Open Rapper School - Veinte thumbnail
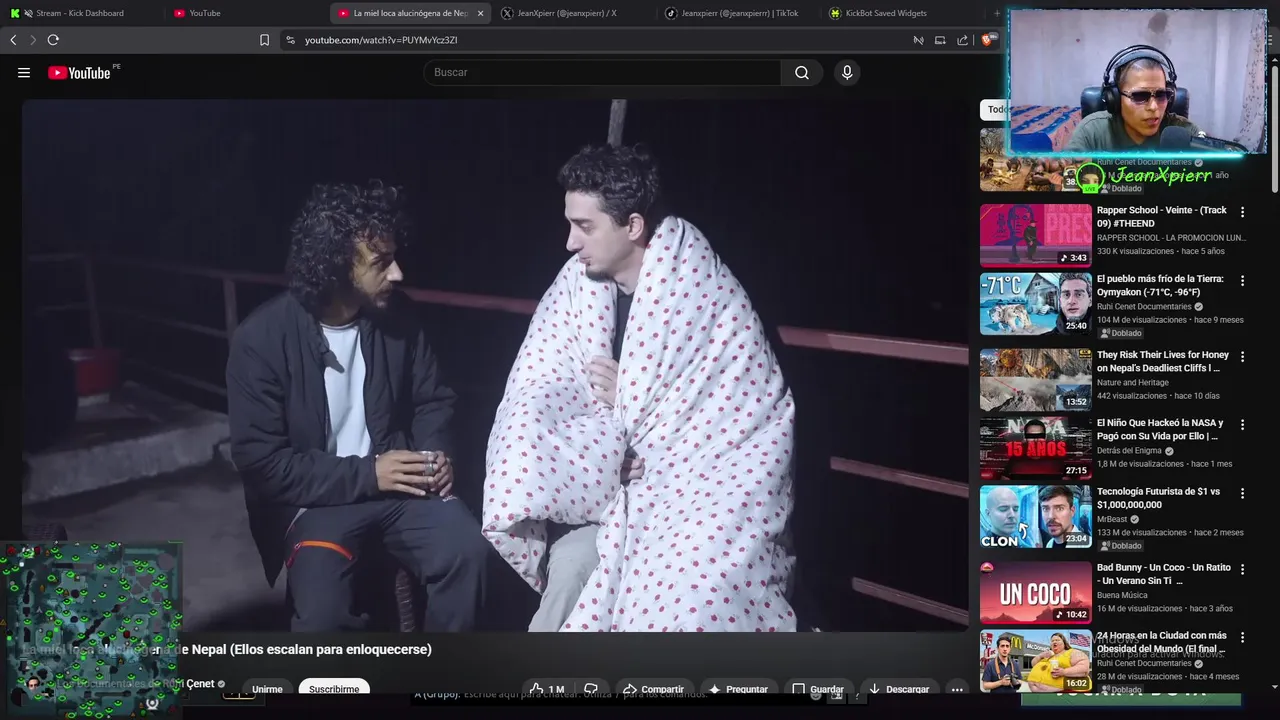This screenshot has height=720, width=1280. click(1035, 235)
